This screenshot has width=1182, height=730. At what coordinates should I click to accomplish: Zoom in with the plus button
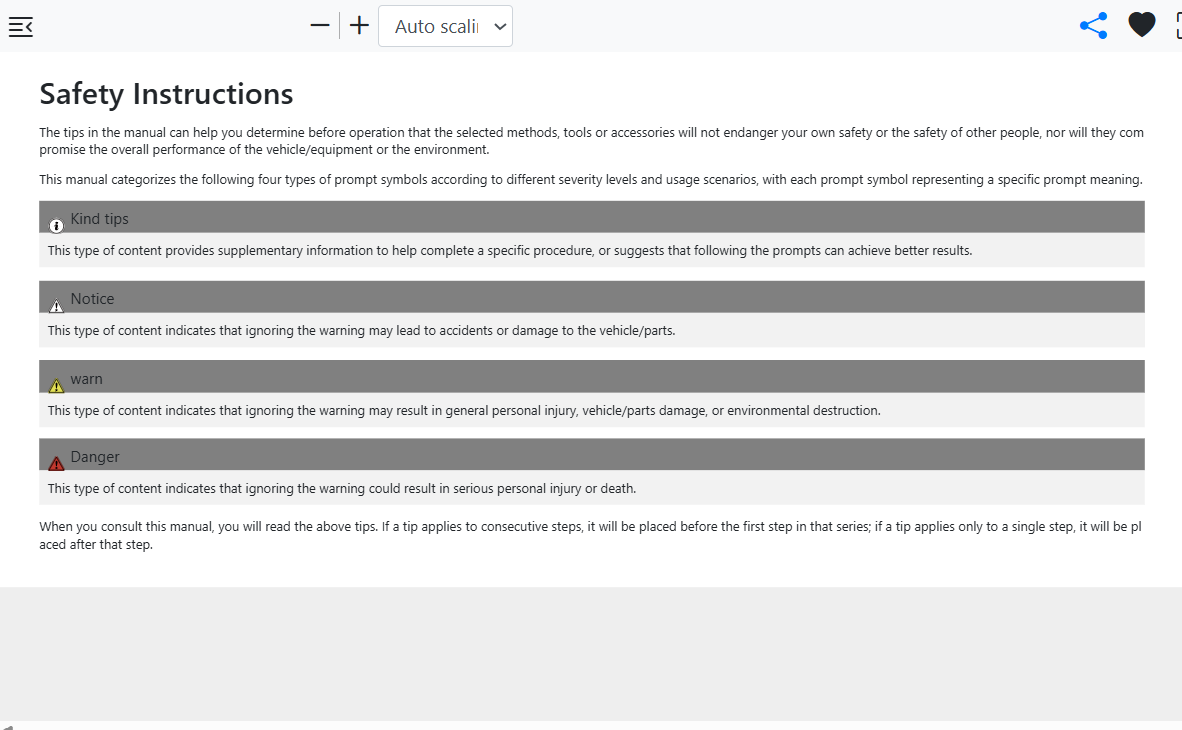(360, 26)
